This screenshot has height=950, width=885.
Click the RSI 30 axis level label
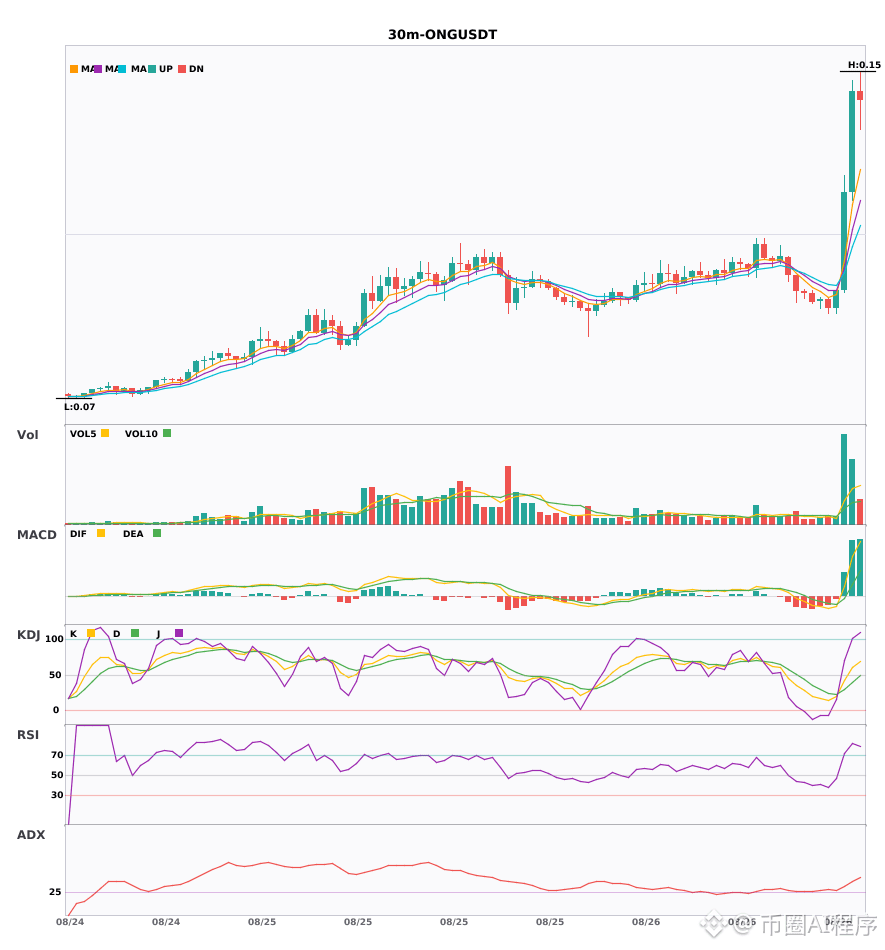(x=57, y=795)
